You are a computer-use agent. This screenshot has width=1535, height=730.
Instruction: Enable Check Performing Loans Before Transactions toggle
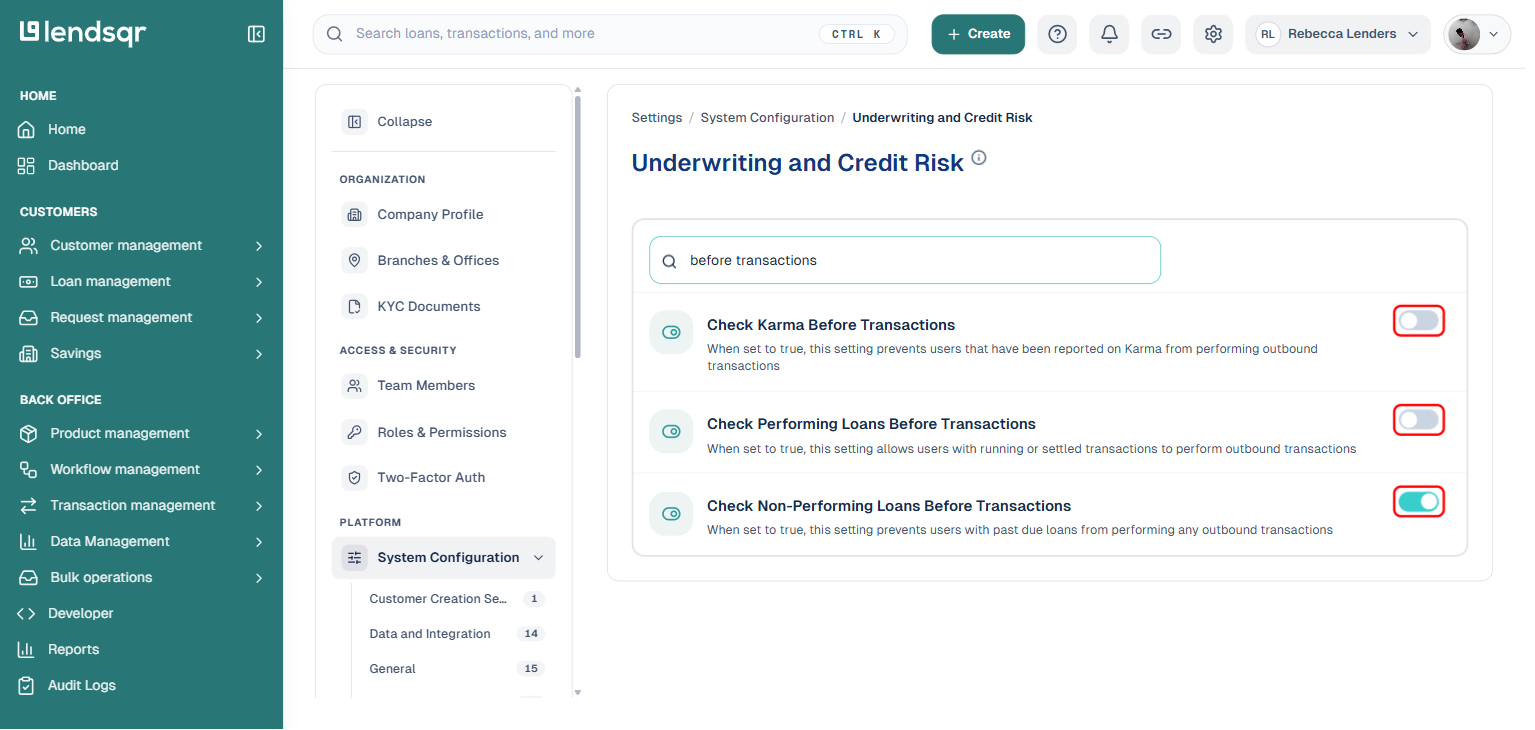pos(1419,420)
